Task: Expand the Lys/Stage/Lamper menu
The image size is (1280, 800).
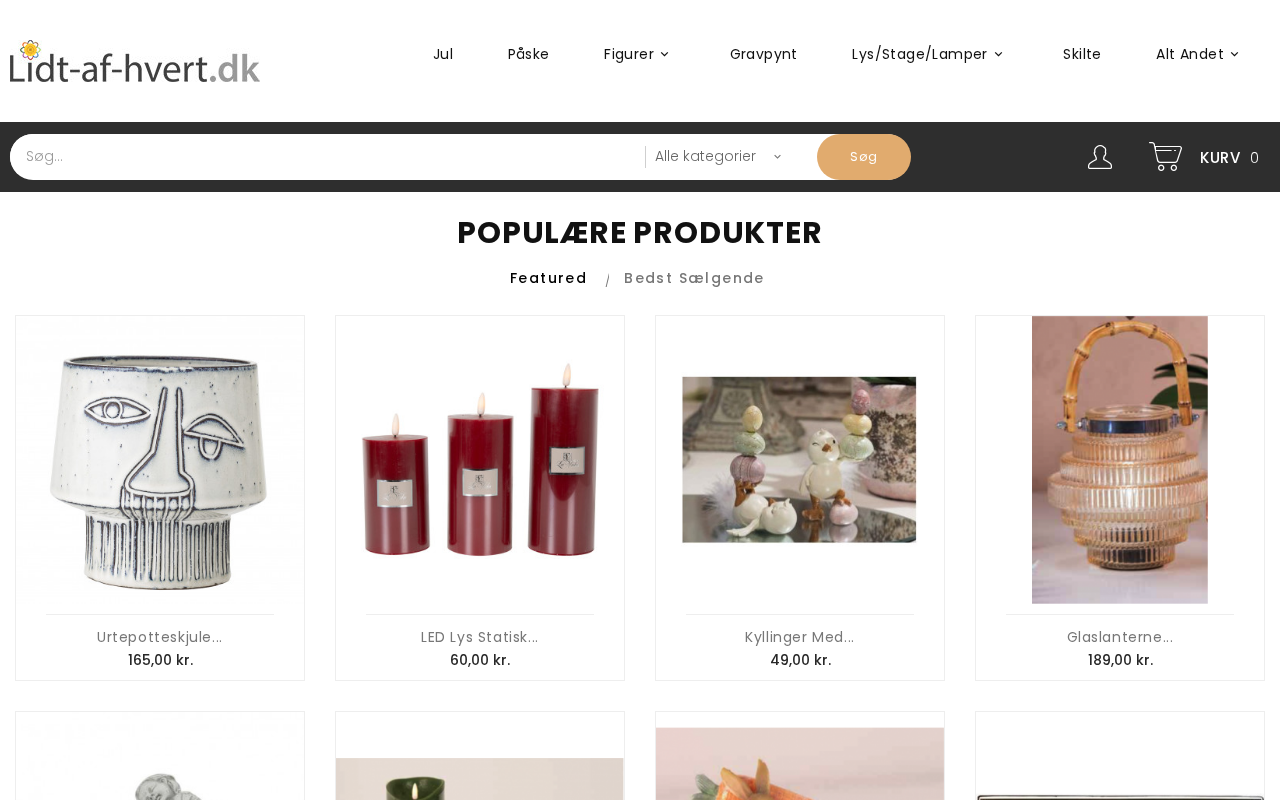Action: 927,54
